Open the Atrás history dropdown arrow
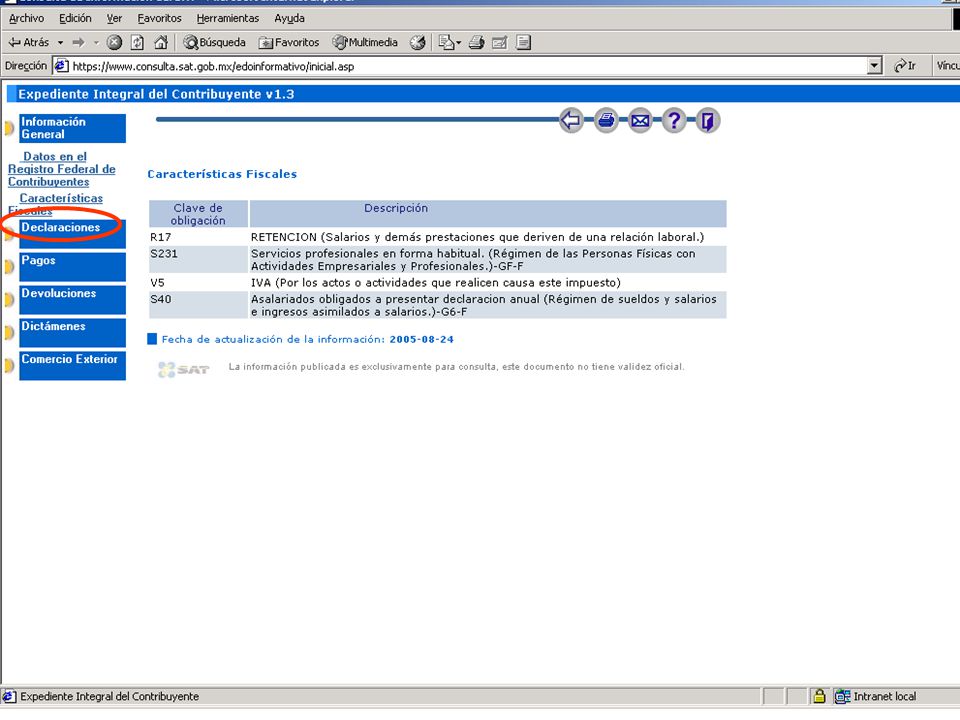960x720 pixels. point(60,42)
